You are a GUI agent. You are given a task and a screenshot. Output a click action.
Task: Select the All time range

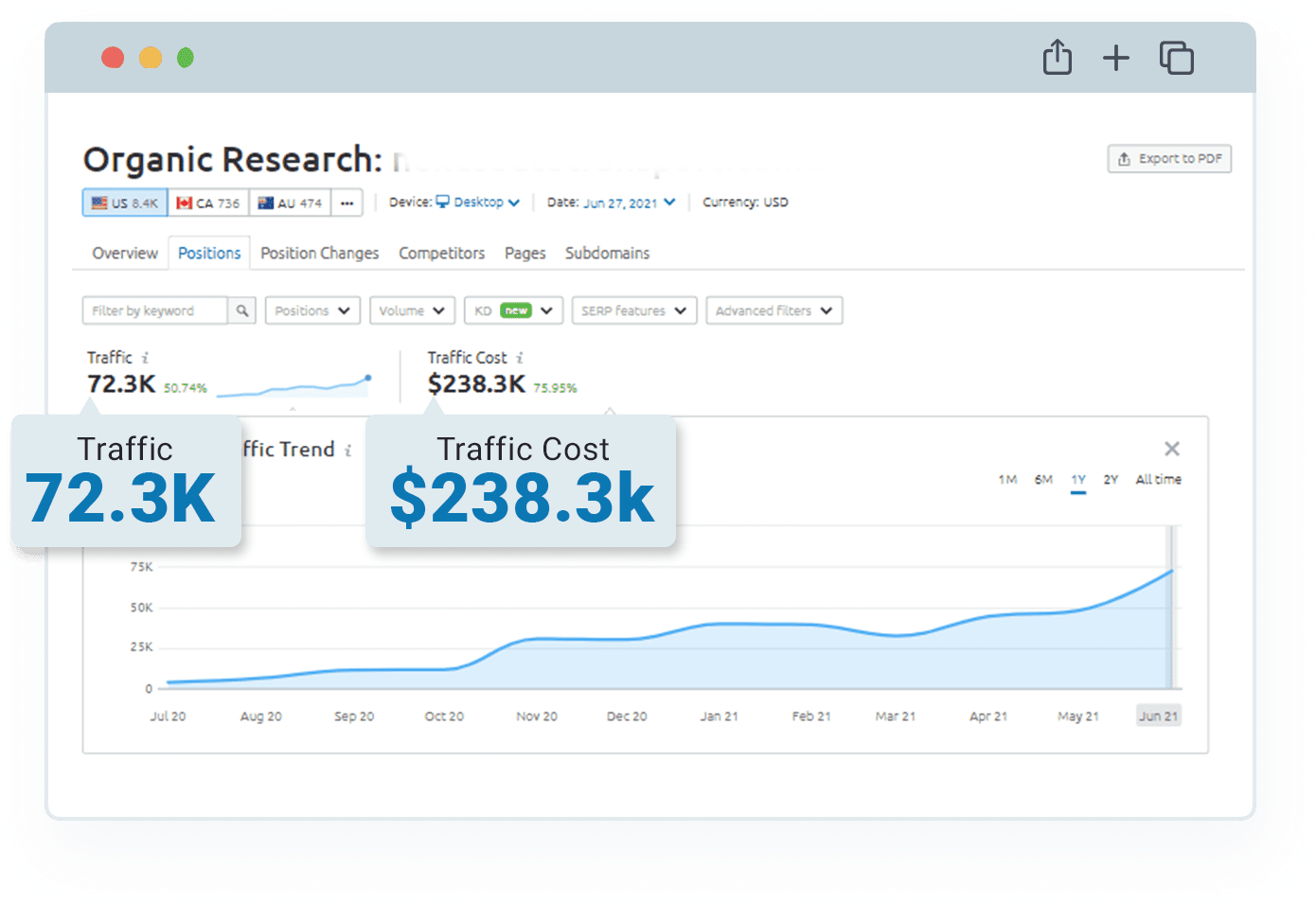(1159, 480)
